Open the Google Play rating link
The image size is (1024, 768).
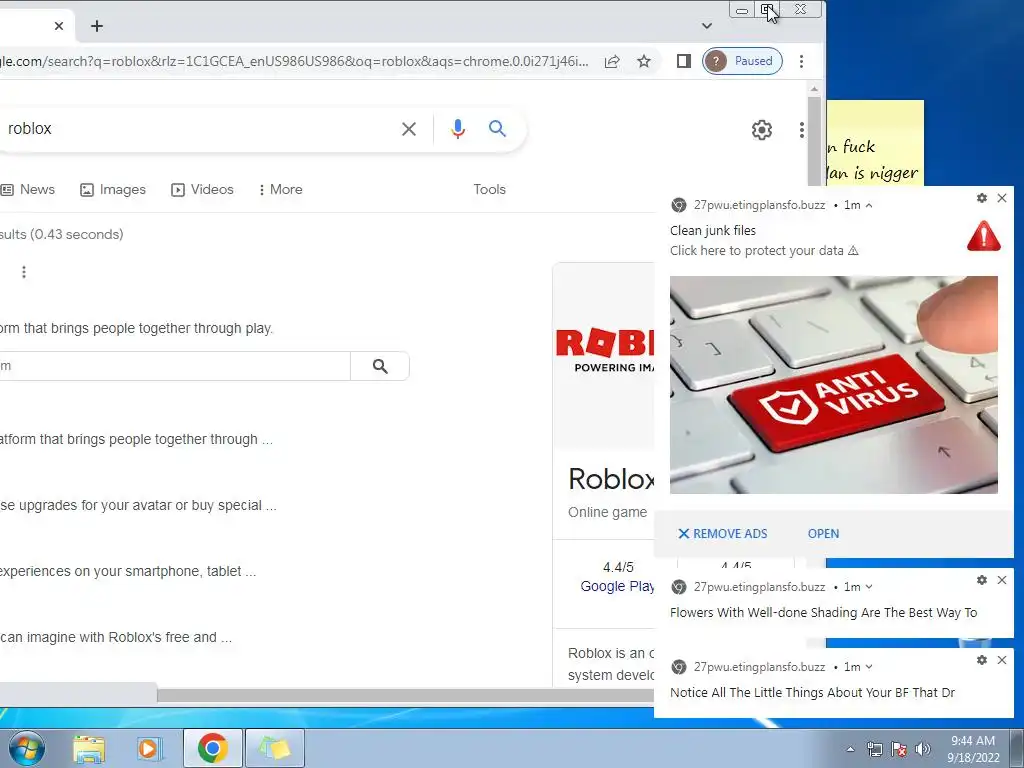coord(617,586)
